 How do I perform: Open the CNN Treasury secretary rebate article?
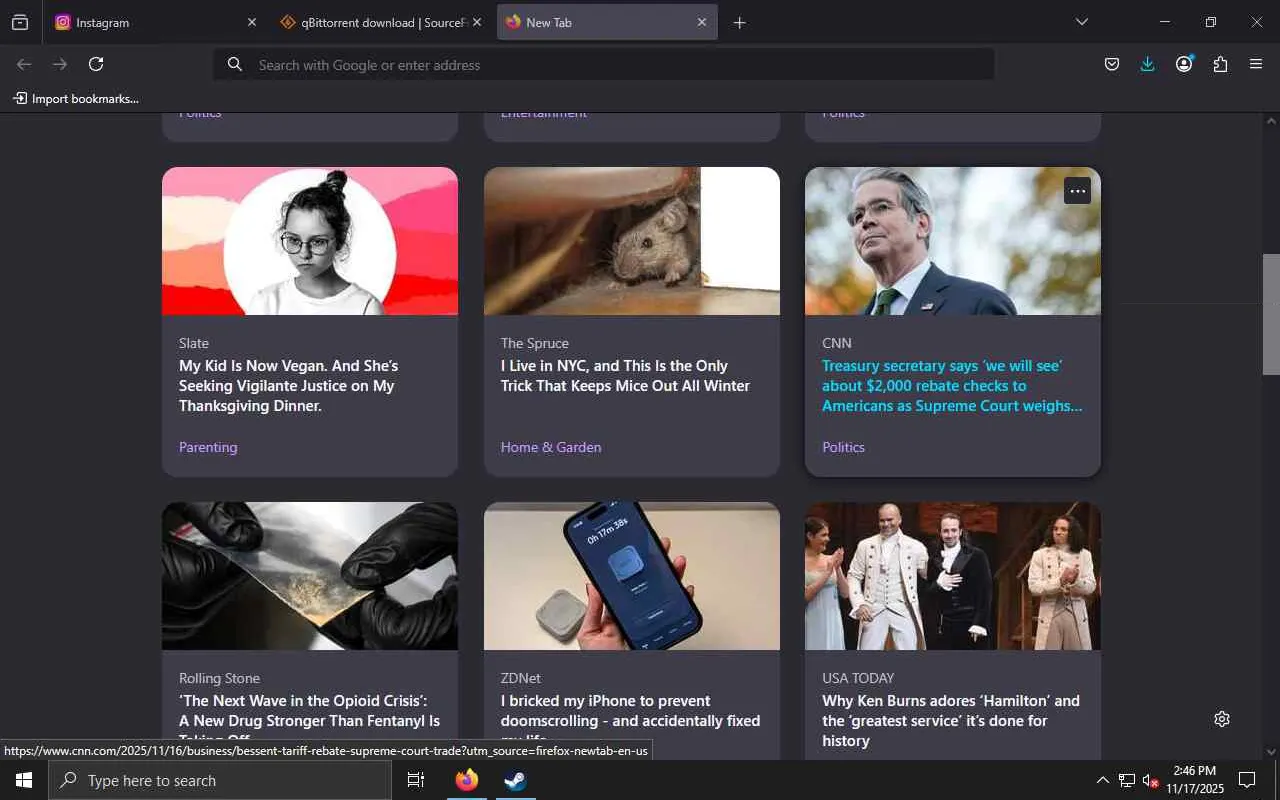click(952, 386)
